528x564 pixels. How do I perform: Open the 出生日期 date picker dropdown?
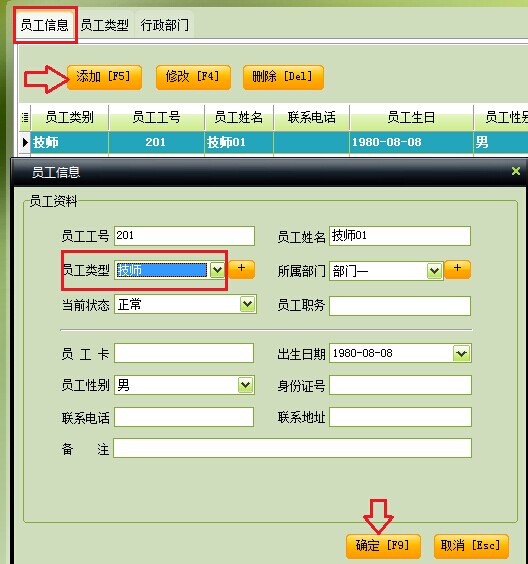(x=461, y=353)
